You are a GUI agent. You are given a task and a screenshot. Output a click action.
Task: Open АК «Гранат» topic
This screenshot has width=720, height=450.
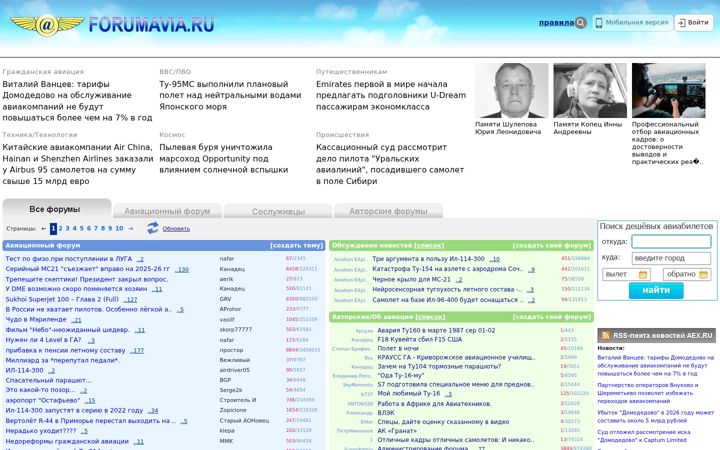coord(397,431)
